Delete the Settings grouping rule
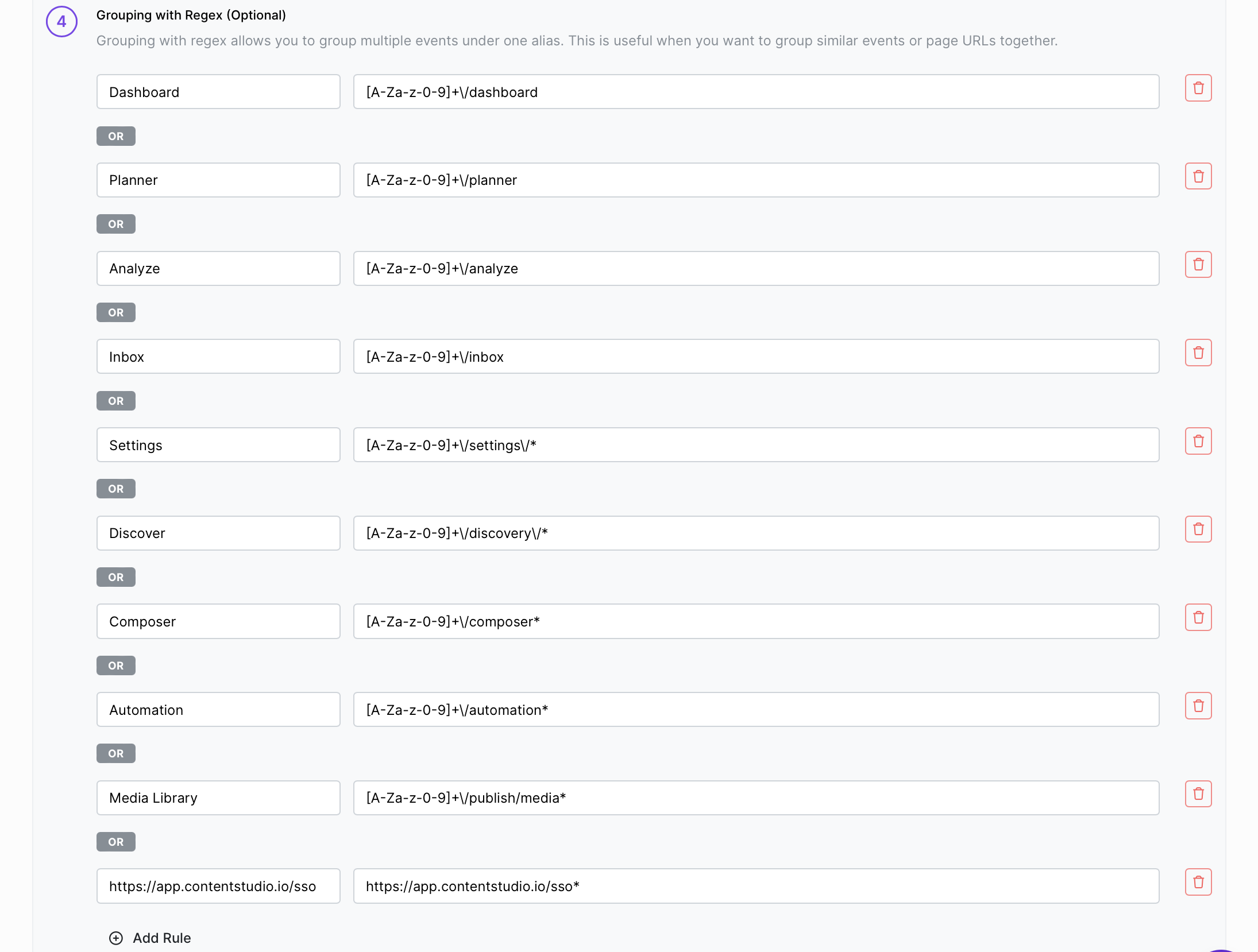The width and height of the screenshot is (1258, 952). click(x=1198, y=441)
